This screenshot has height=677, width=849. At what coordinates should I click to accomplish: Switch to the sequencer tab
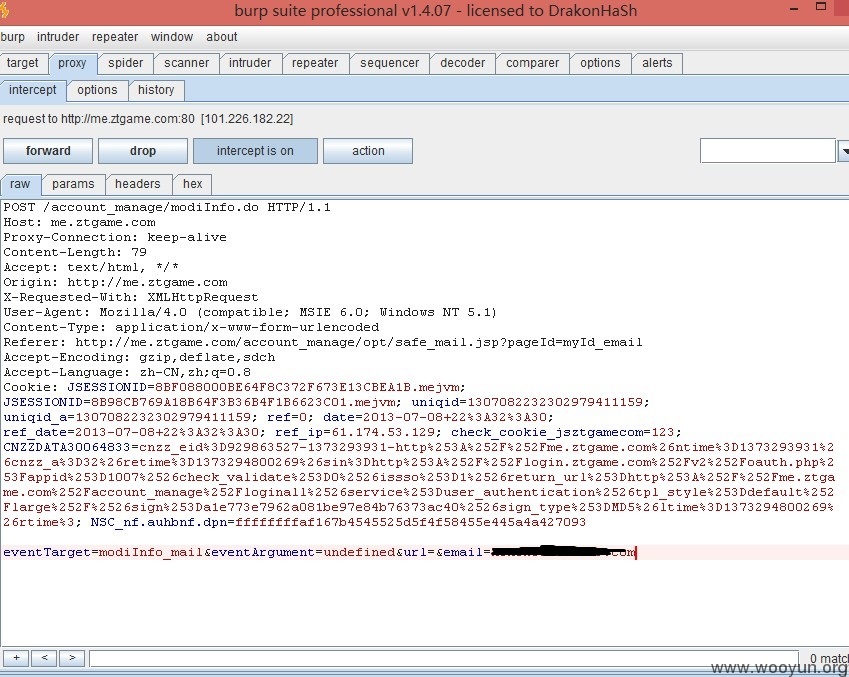coord(389,63)
